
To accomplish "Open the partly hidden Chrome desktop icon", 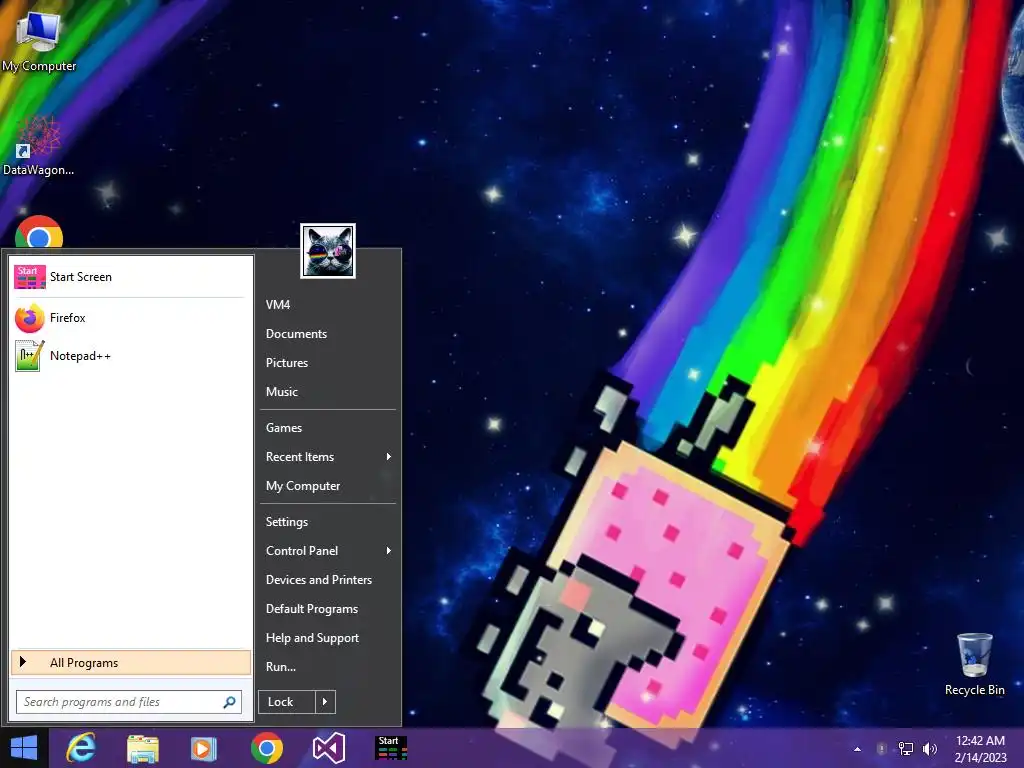I will [x=39, y=232].
